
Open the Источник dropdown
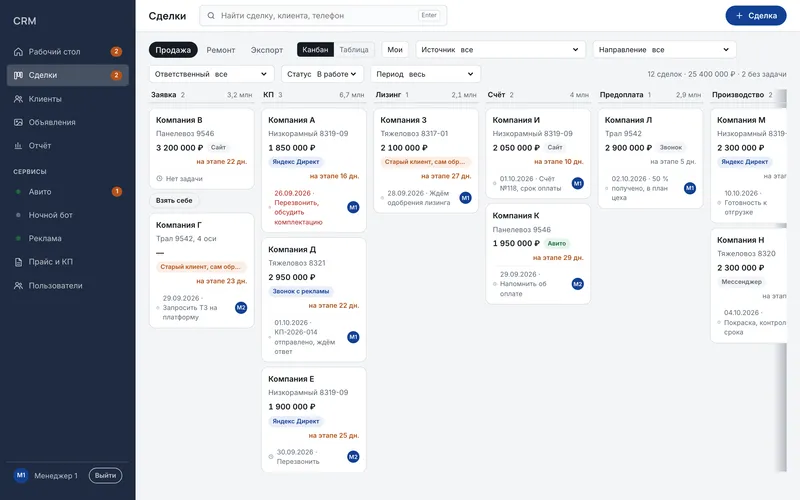pos(500,49)
